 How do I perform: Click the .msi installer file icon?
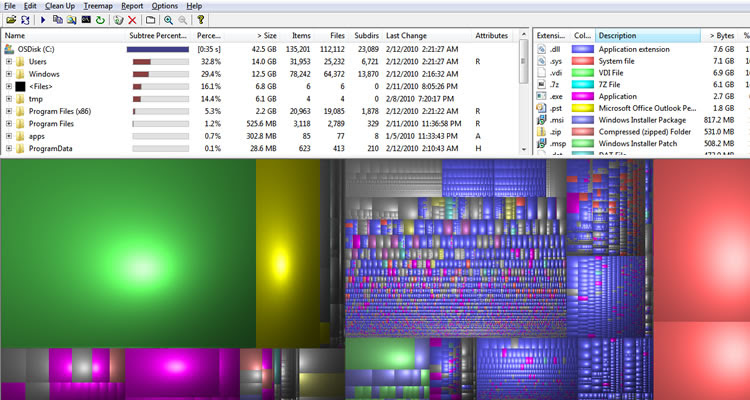click(x=541, y=120)
